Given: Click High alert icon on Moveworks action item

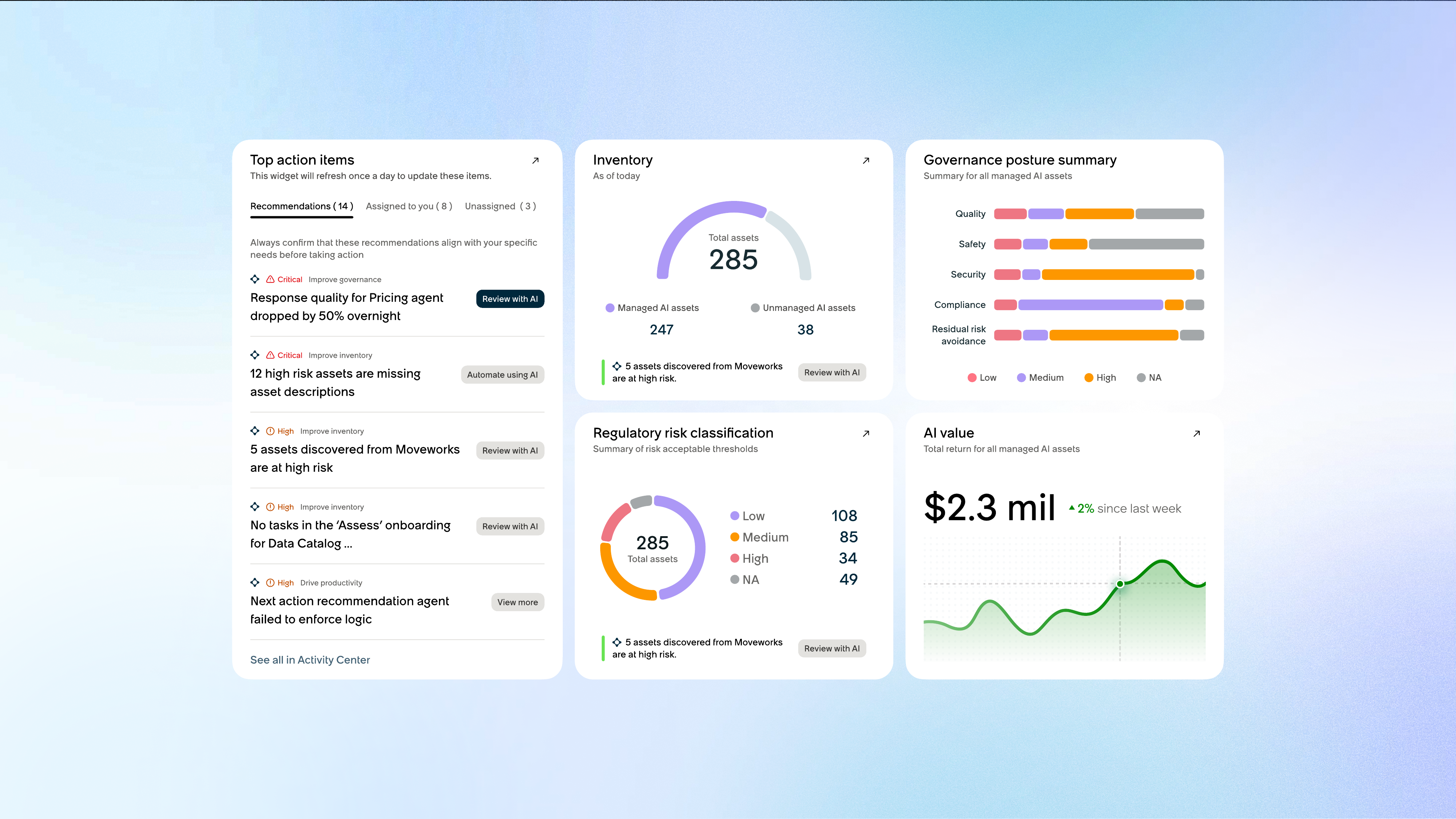Looking at the screenshot, I should (270, 431).
